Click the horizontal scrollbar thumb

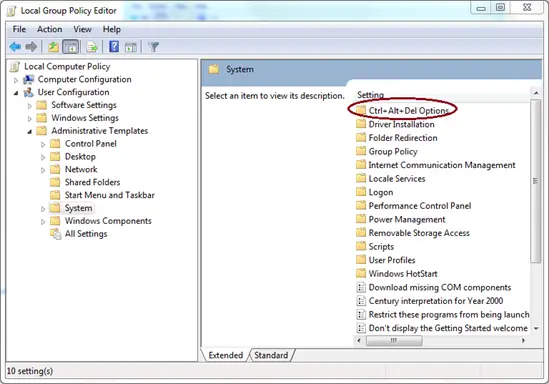(394, 340)
